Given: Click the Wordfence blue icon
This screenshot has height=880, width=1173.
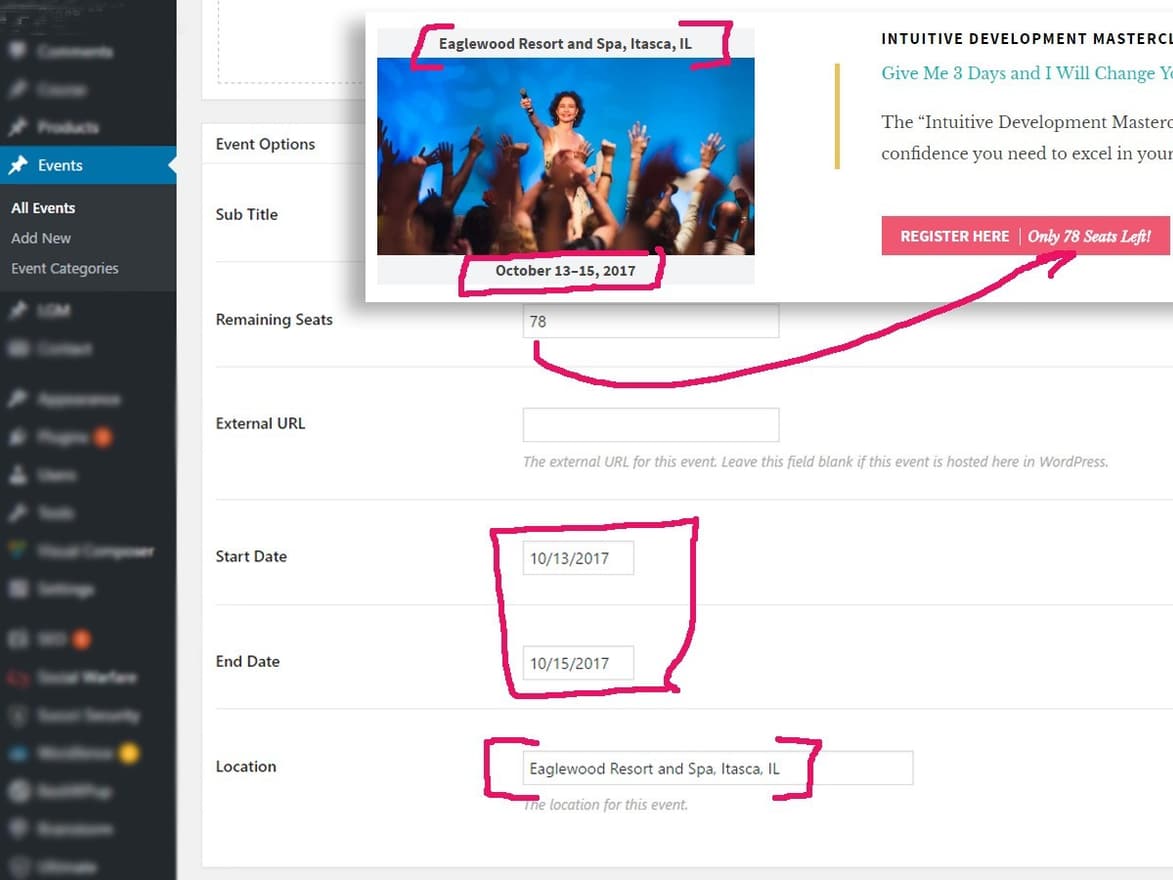Looking at the screenshot, I should [18, 753].
